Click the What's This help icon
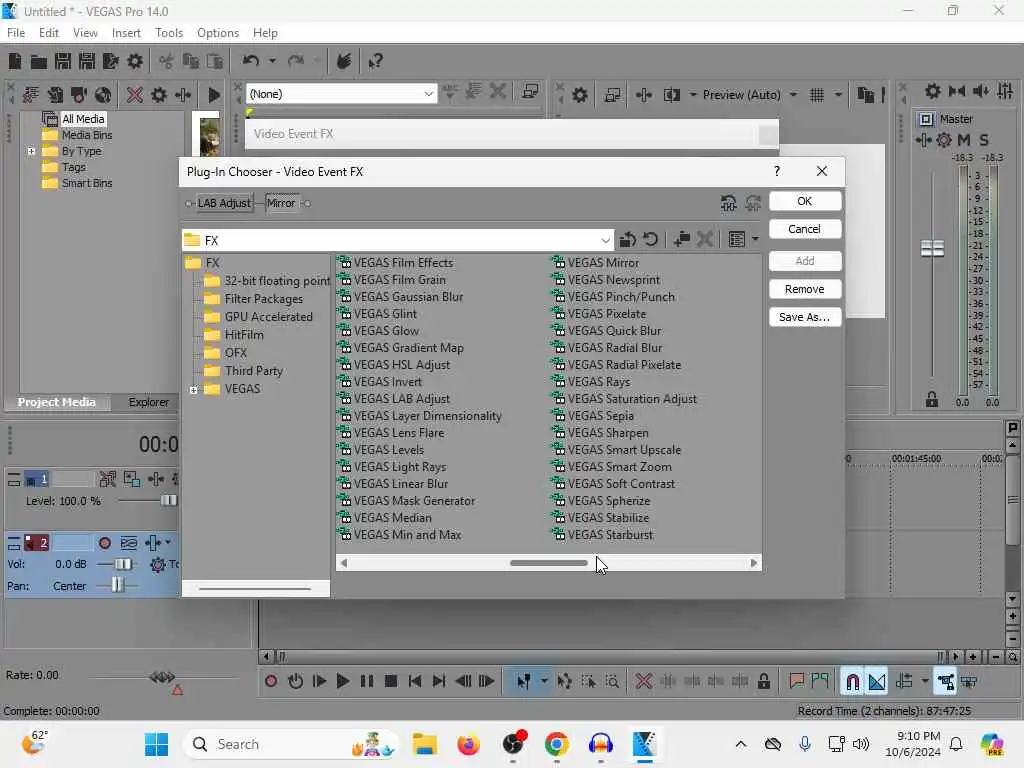The width and height of the screenshot is (1024, 768). tap(375, 61)
